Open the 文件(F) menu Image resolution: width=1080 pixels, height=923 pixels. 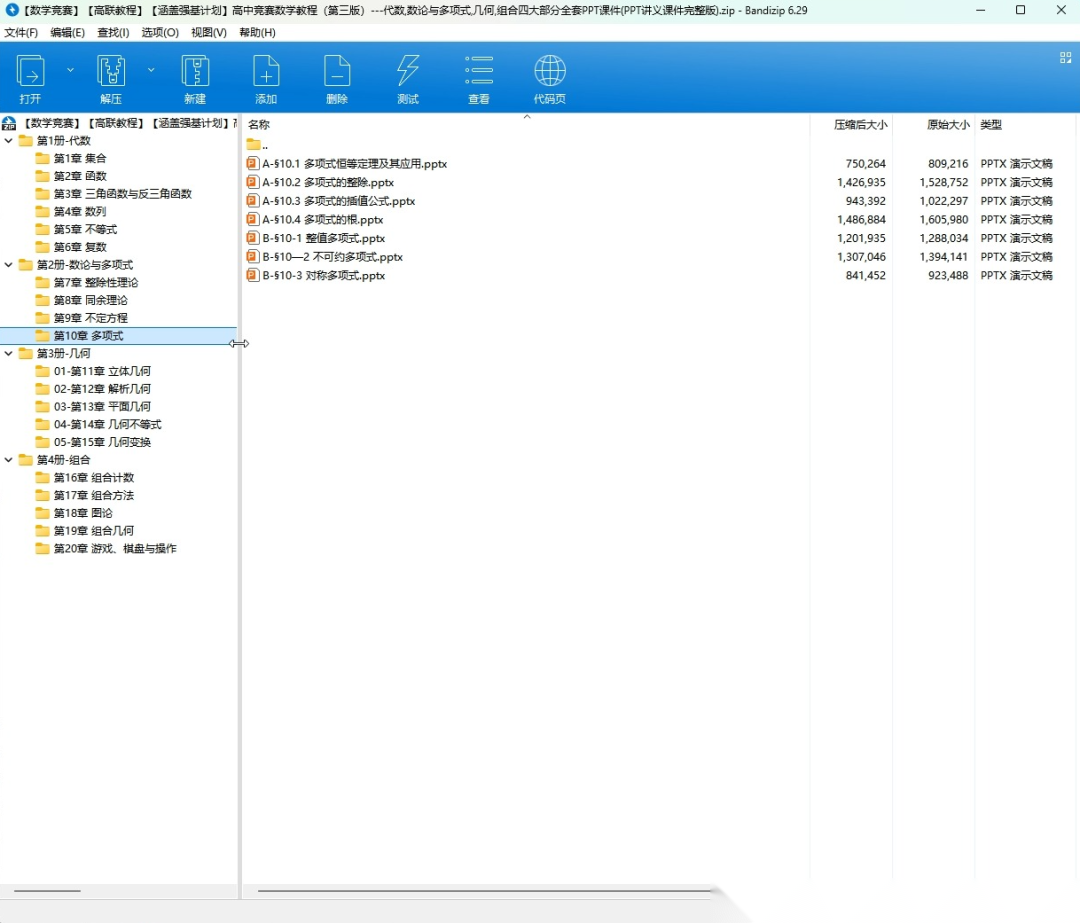[x=21, y=32]
